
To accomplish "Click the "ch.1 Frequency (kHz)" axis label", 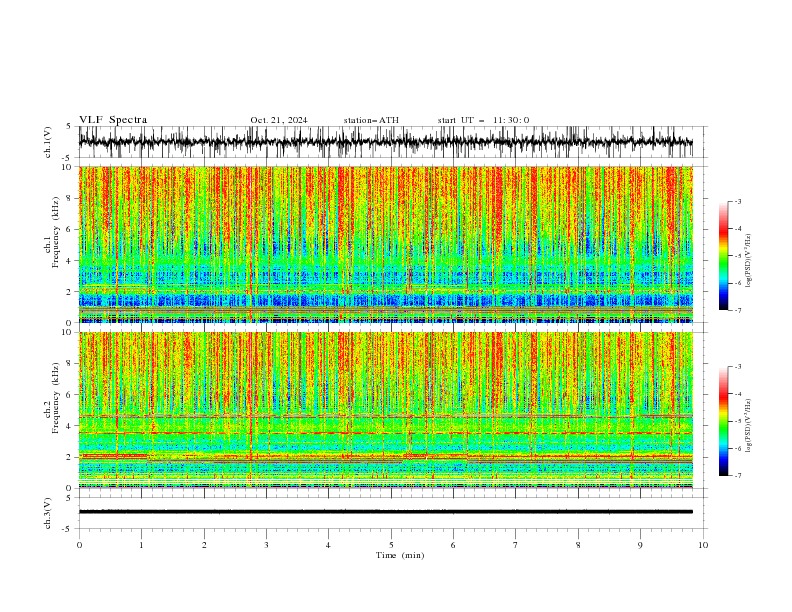I will point(53,231).
